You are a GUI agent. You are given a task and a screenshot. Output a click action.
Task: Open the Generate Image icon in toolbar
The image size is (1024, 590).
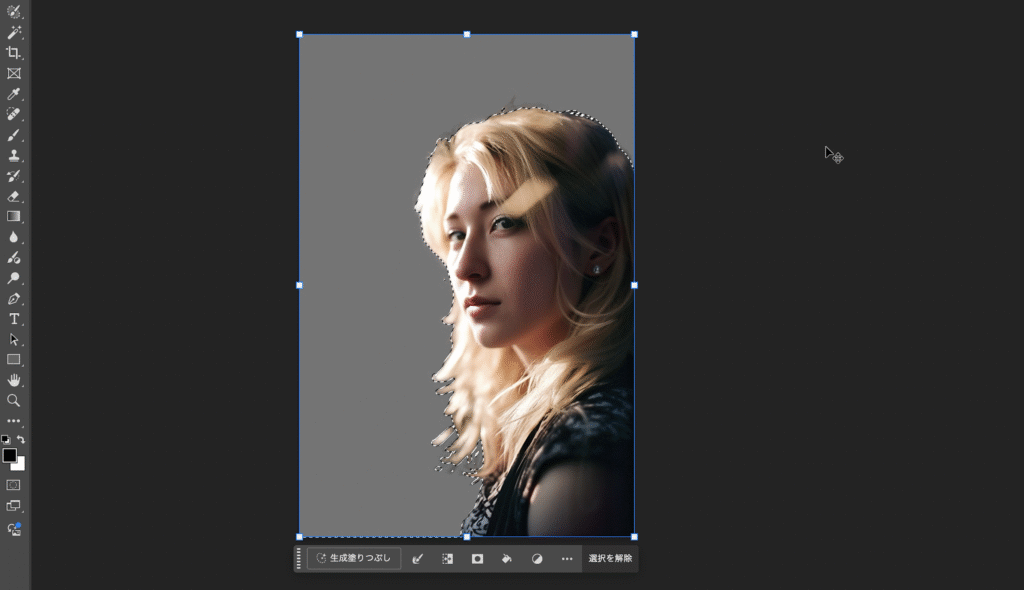click(x=13, y=529)
